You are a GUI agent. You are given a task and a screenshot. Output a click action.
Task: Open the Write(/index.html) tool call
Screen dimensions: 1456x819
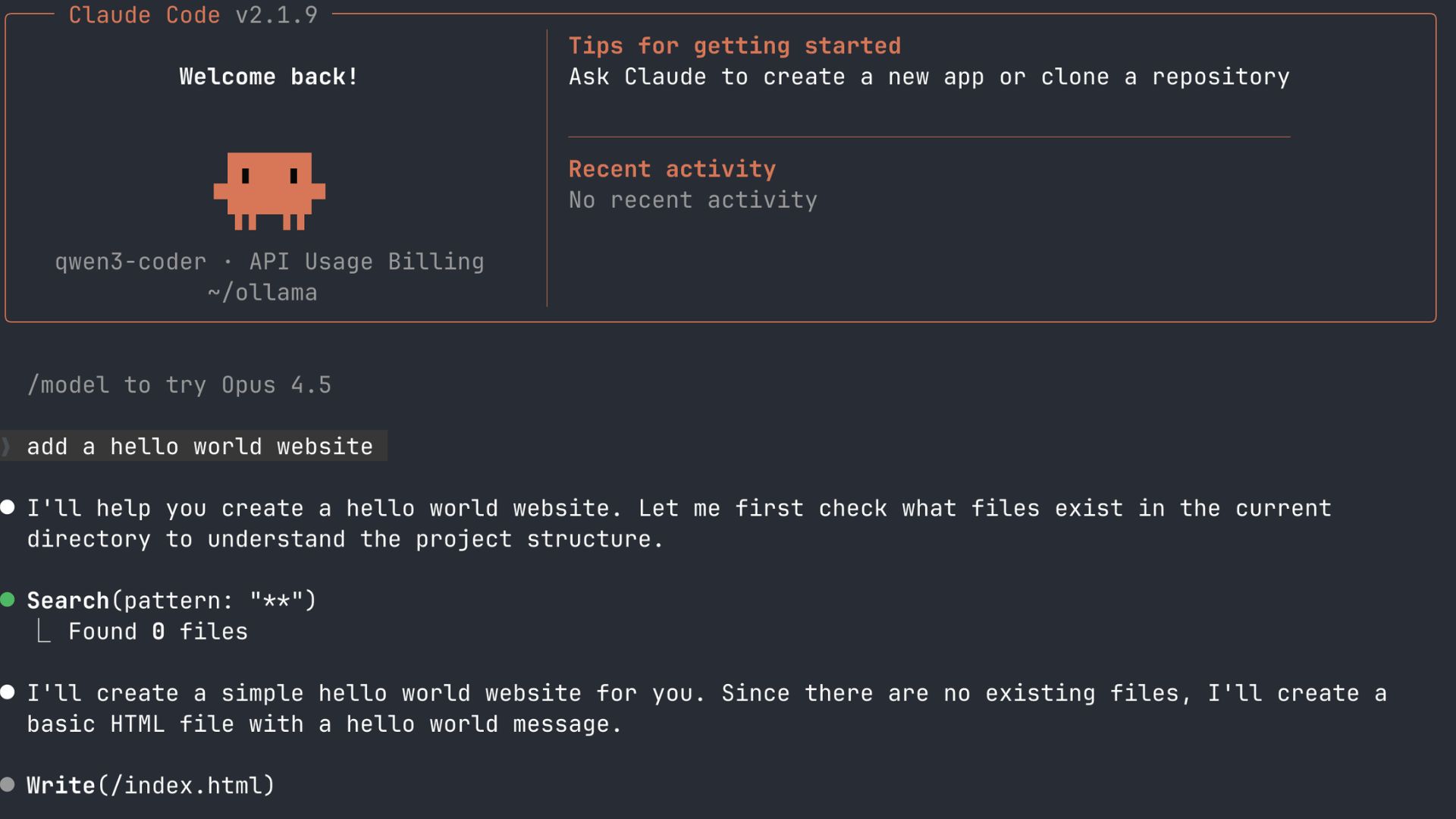[150, 785]
